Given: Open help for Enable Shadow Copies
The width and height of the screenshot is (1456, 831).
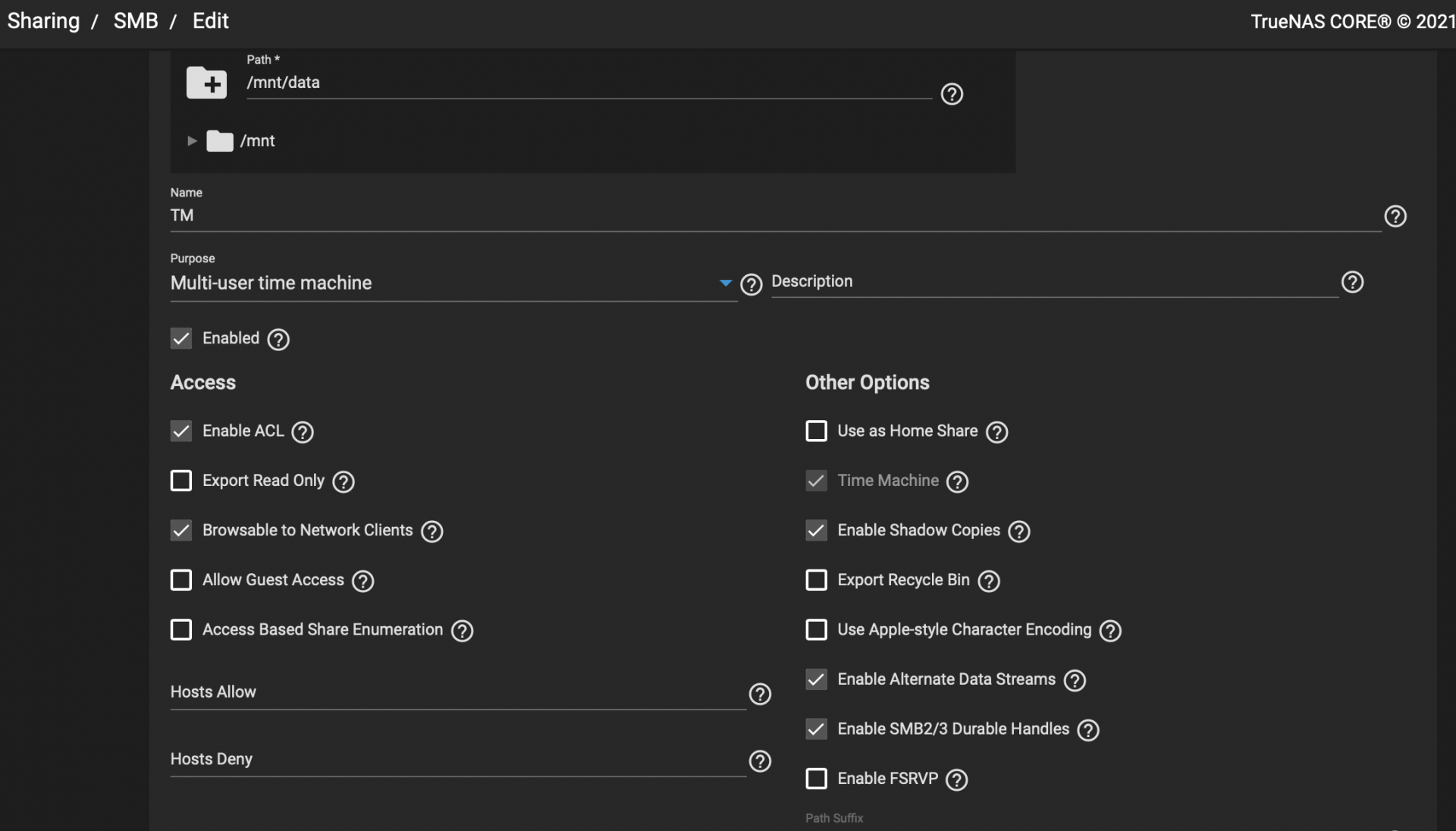Looking at the screenshot, I should [x=1018, y=532].
